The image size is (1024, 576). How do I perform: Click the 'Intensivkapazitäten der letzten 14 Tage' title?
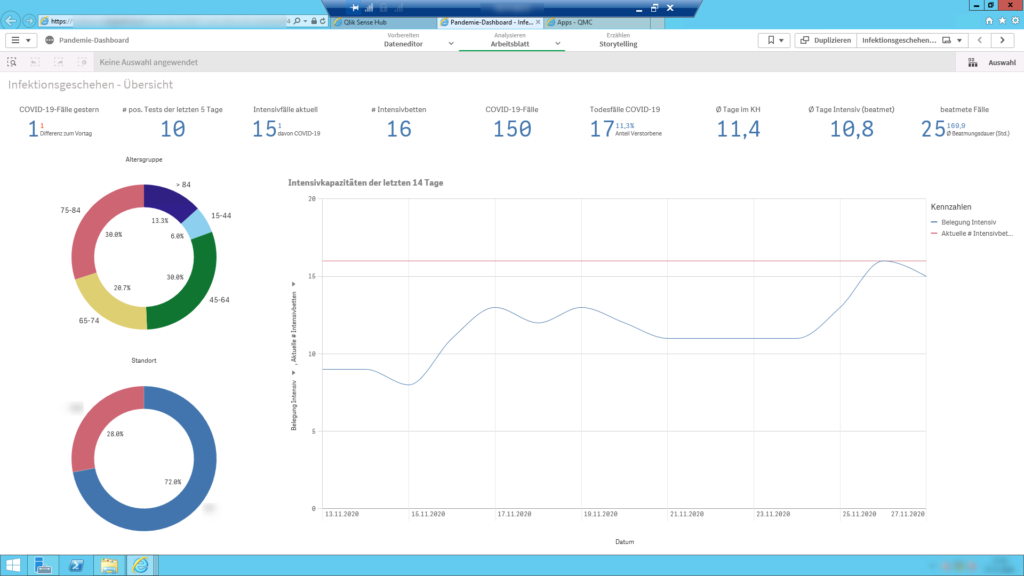(366, 183)
